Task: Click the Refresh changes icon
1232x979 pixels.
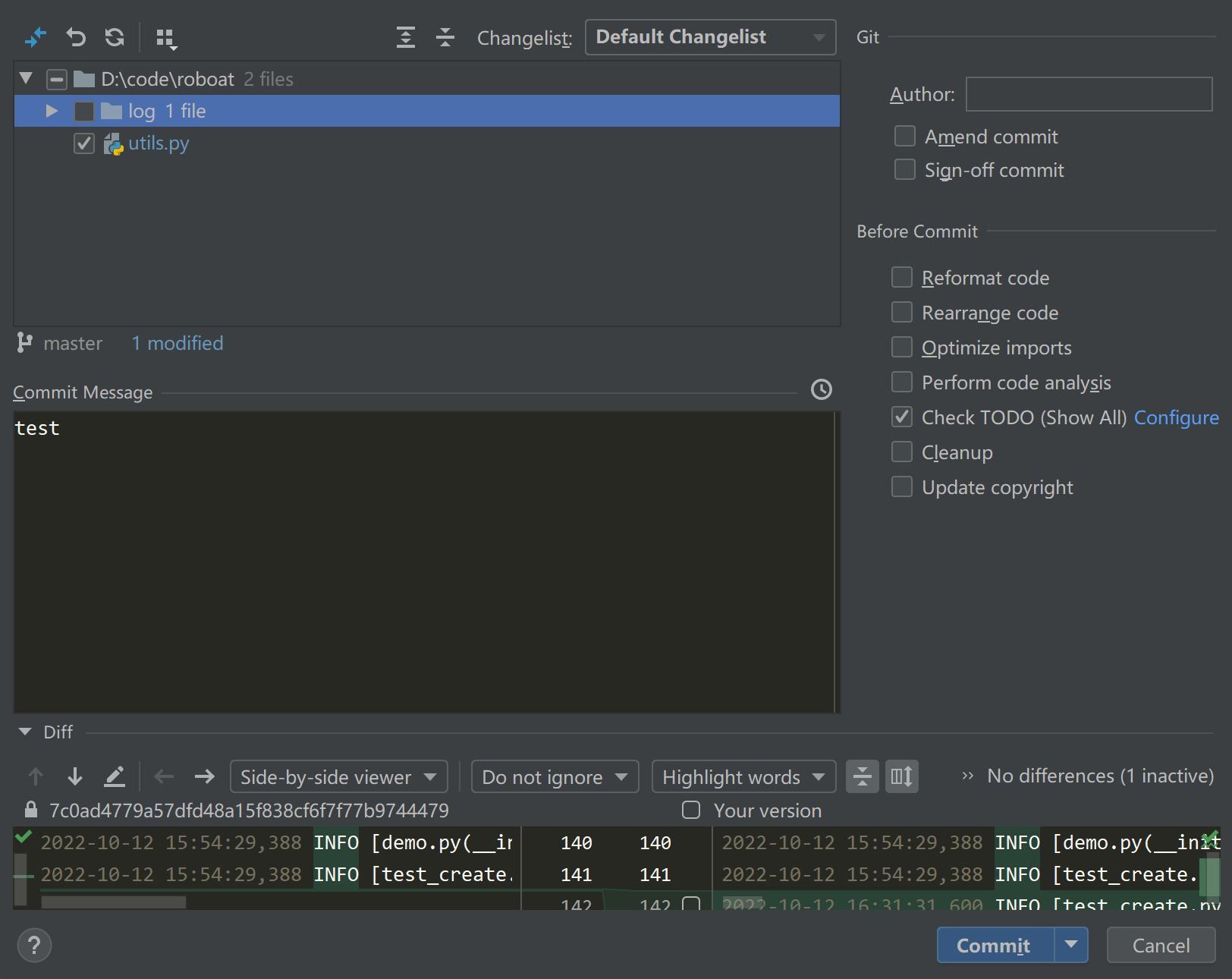Action: point(115,37)
